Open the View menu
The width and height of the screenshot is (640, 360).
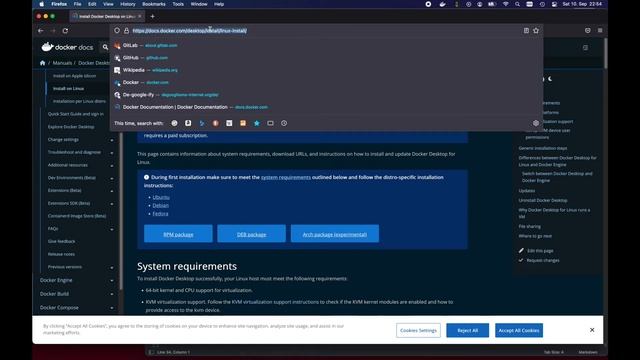(108, 4)
